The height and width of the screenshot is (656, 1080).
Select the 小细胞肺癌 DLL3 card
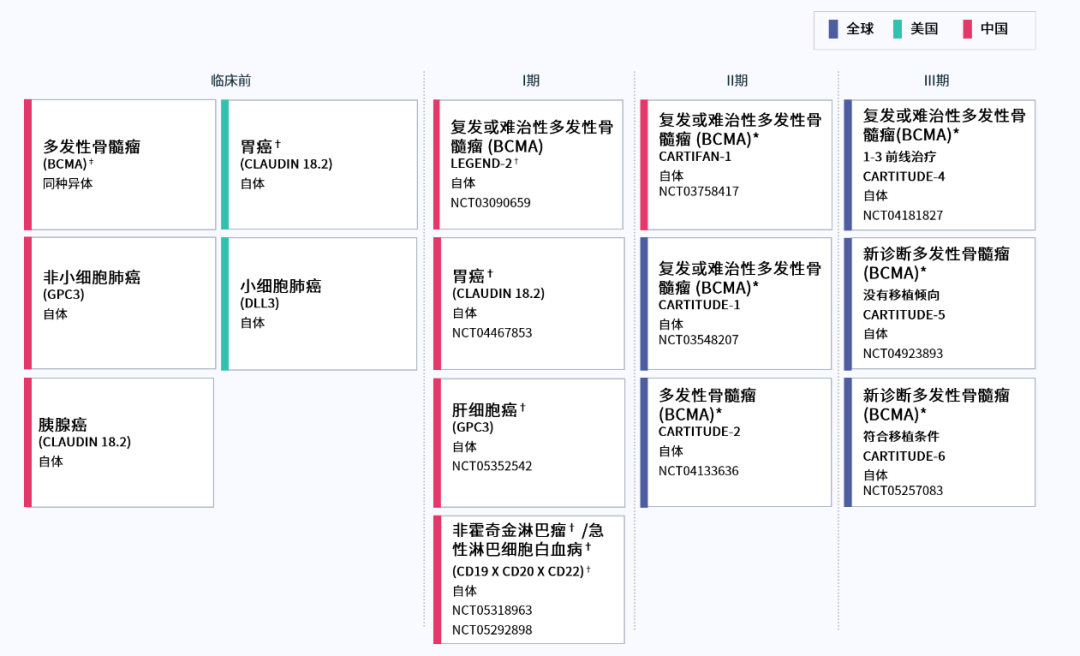(319, 303)
